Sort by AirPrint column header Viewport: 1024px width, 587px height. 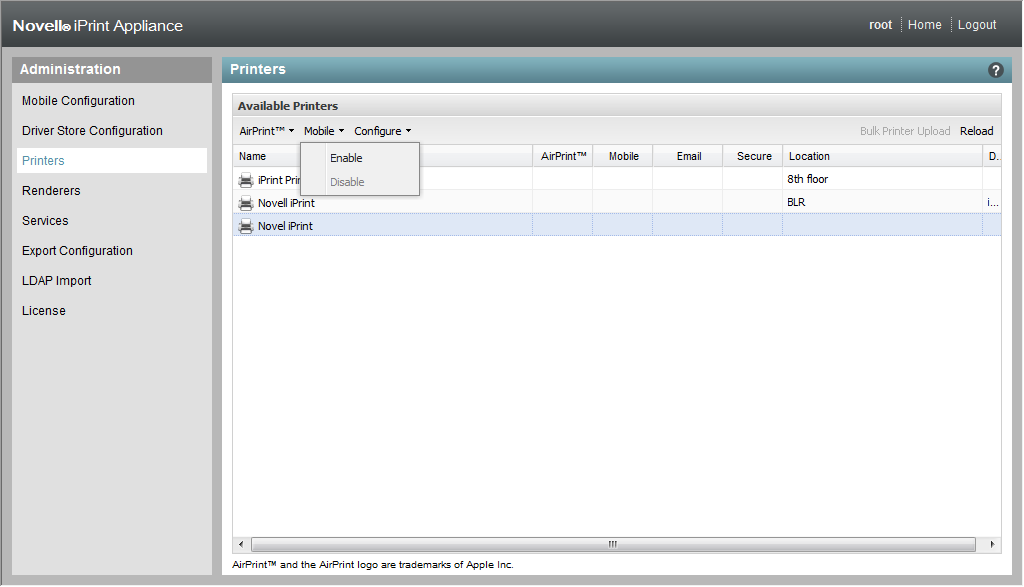(563, 156)
